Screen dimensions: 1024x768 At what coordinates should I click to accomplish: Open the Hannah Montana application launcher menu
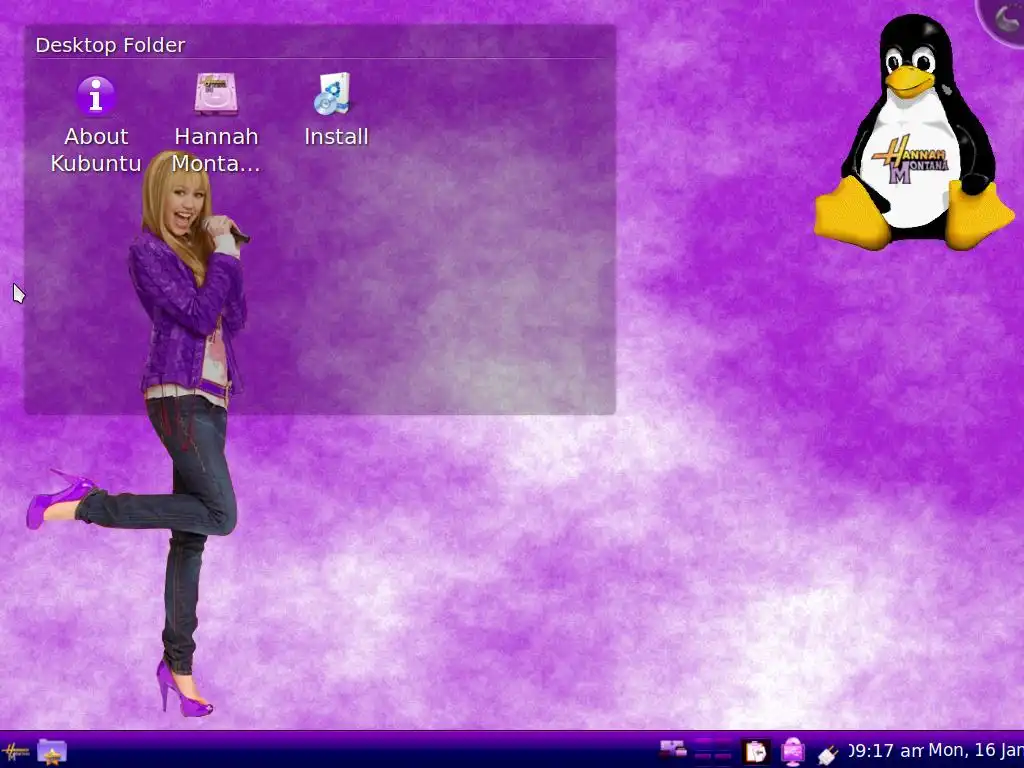pyautogui.click(x=14, y=751)
